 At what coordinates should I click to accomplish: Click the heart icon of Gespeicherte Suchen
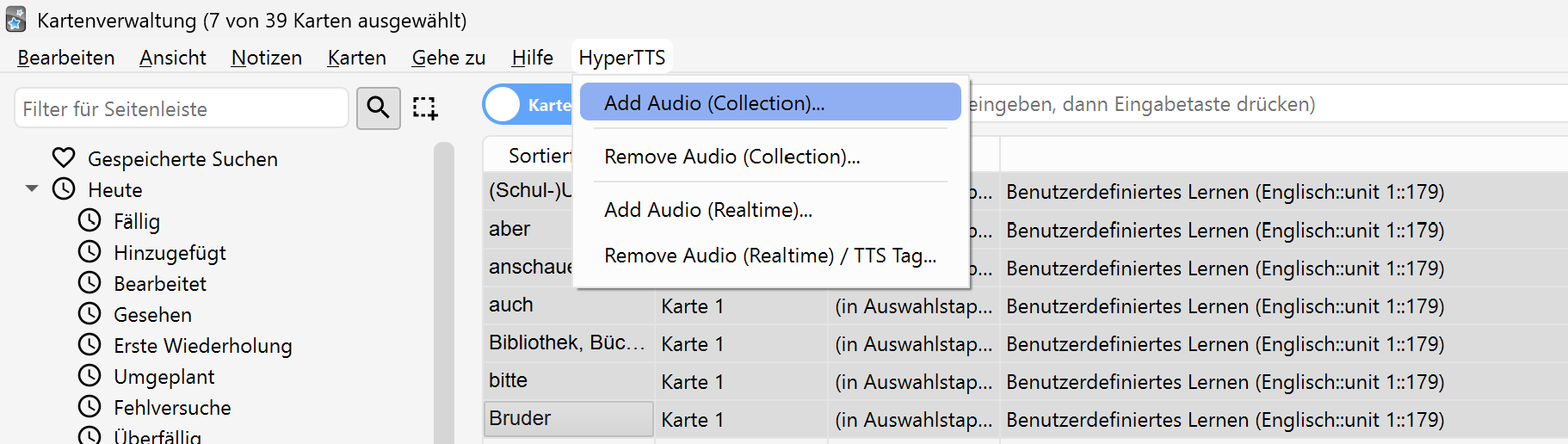pos(64,158)
